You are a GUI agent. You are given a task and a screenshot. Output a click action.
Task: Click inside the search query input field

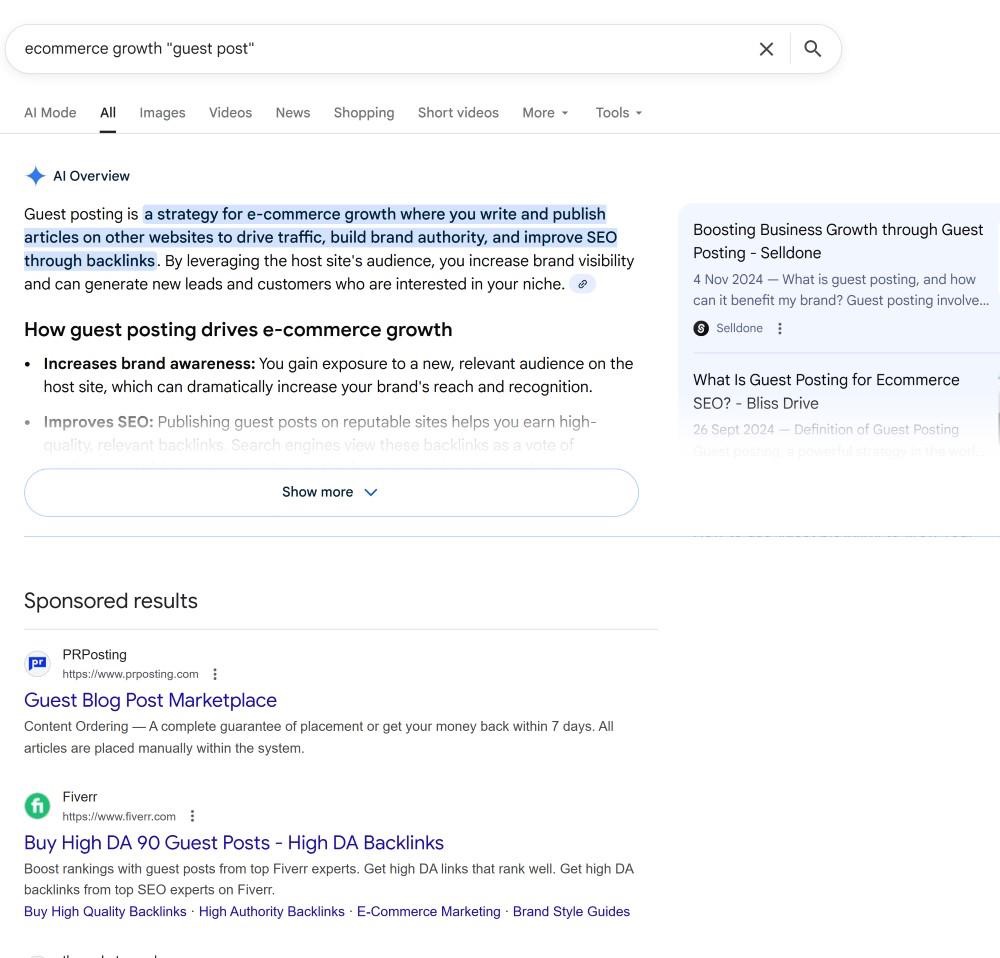point(383,49)
